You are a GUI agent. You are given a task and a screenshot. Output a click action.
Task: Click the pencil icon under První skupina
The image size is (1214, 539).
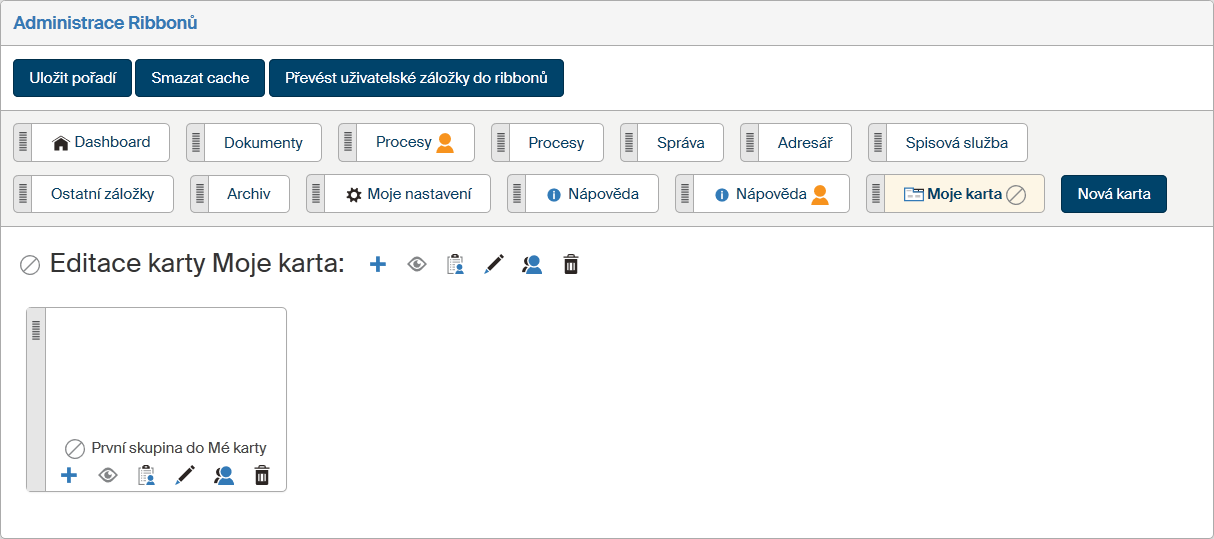tap(185, 476)
